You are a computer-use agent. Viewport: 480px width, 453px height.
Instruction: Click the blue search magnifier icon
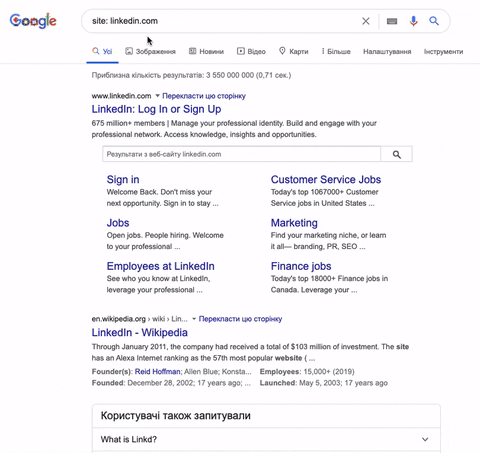pos(434,21)
